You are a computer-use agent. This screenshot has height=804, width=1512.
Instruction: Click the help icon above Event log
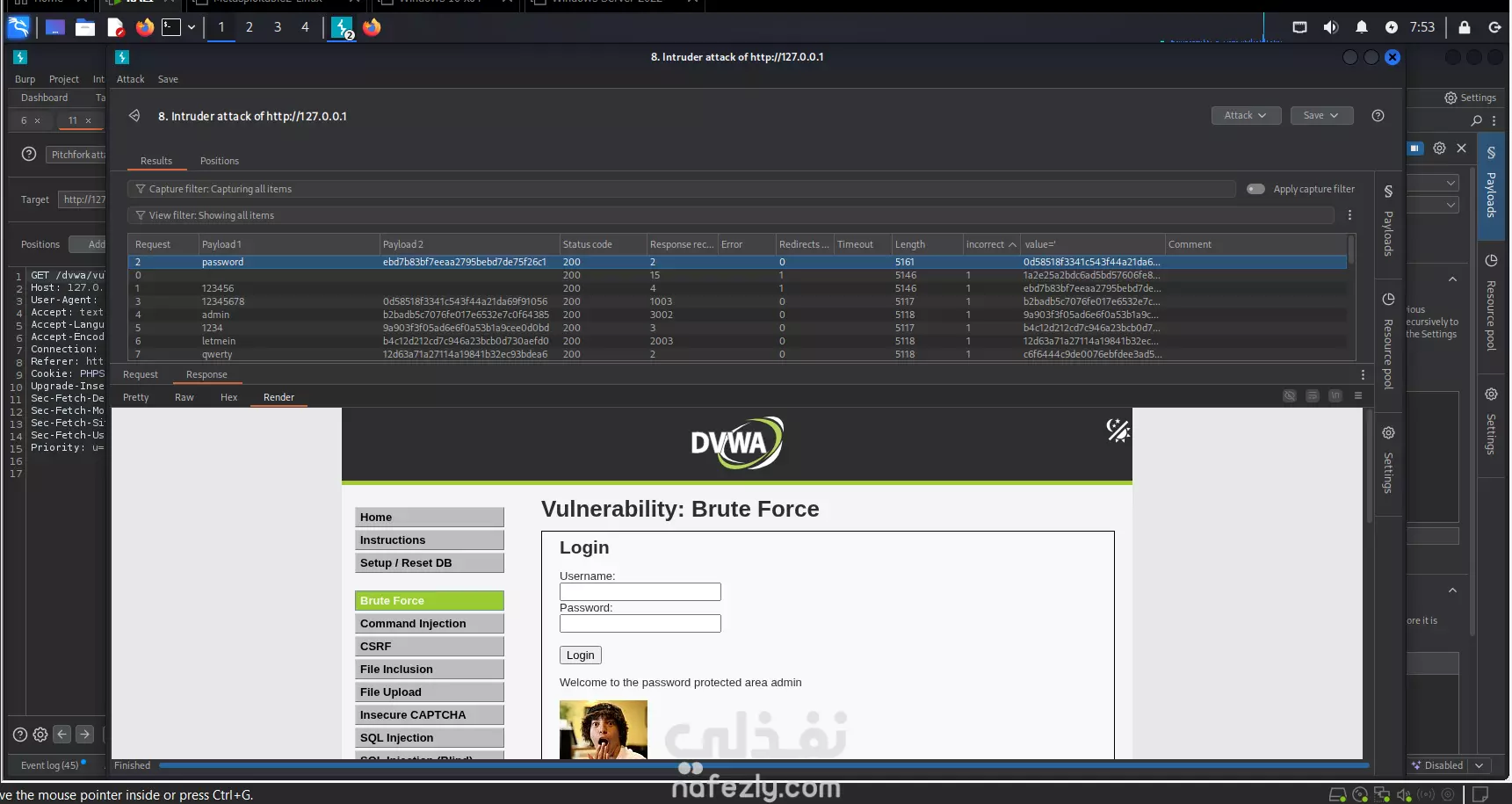20,735
